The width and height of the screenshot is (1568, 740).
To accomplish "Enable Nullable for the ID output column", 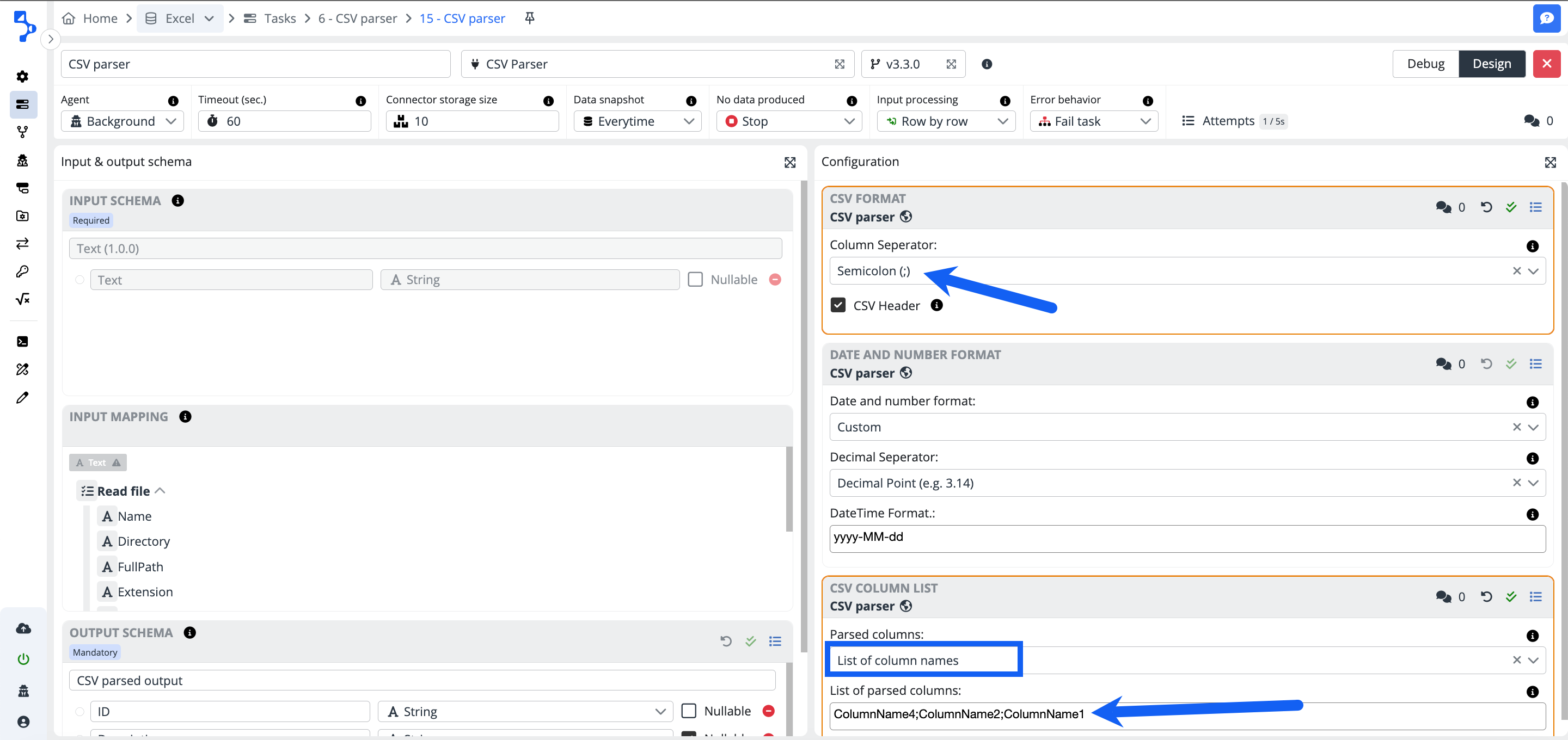I will tap(688, 711).
